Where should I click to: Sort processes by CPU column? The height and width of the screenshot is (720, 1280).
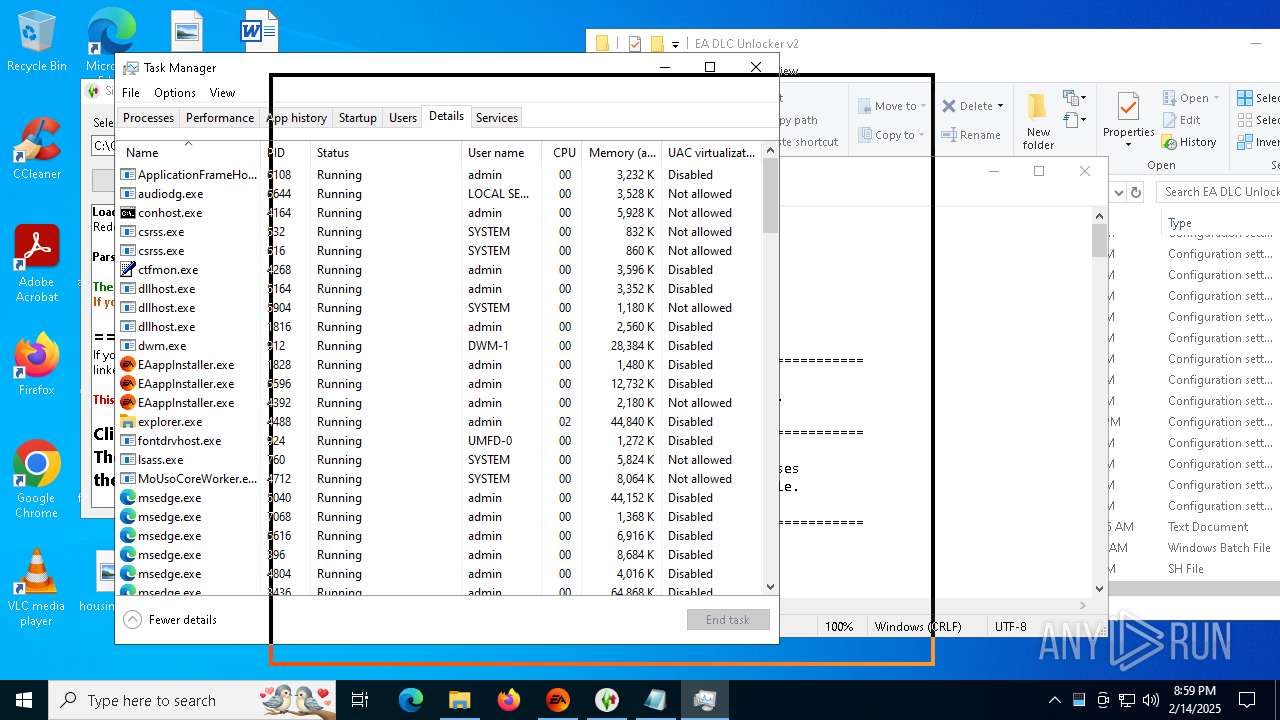(x=564, y=153)
